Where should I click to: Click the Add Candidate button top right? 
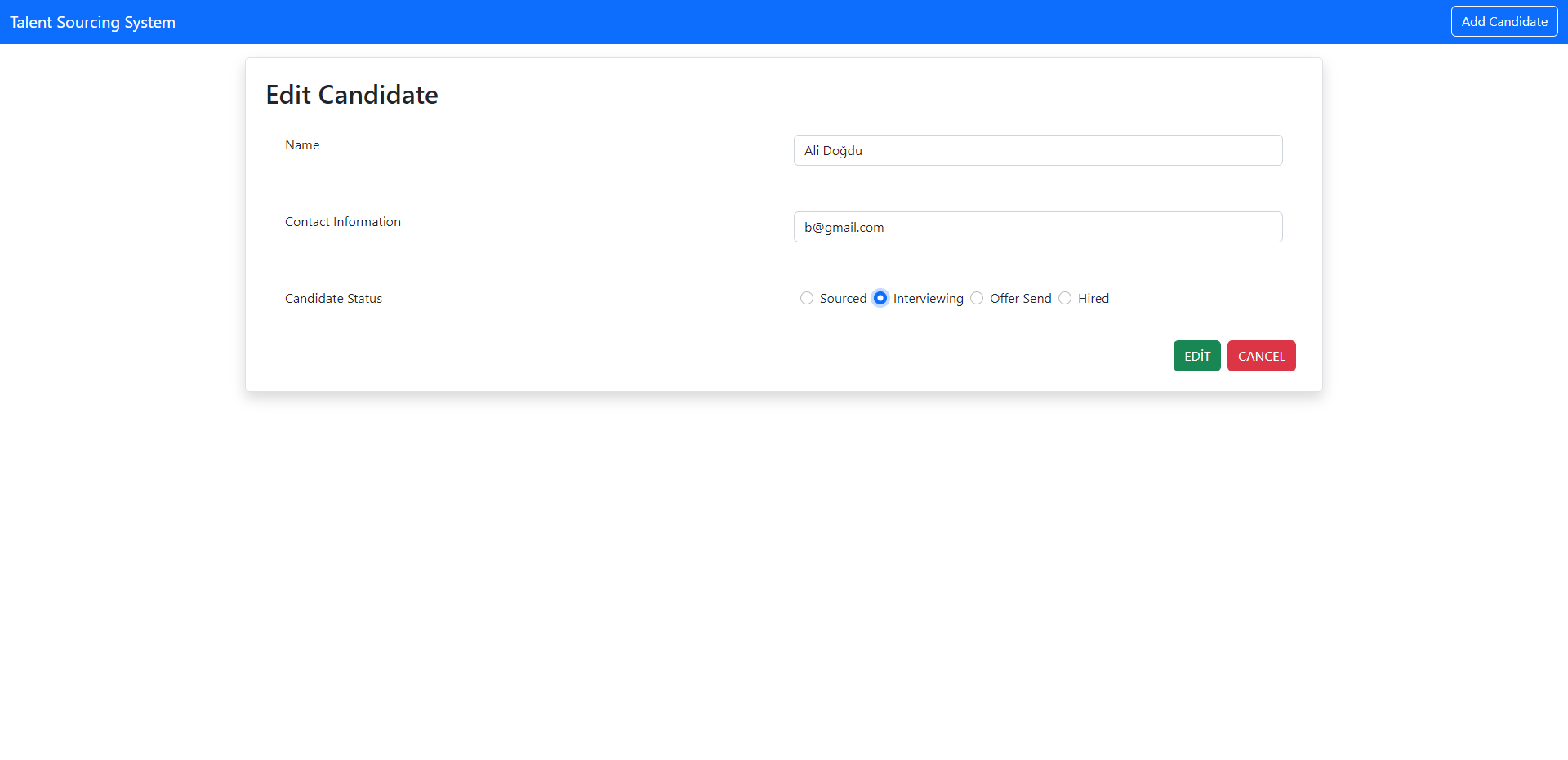point(1504,21)
